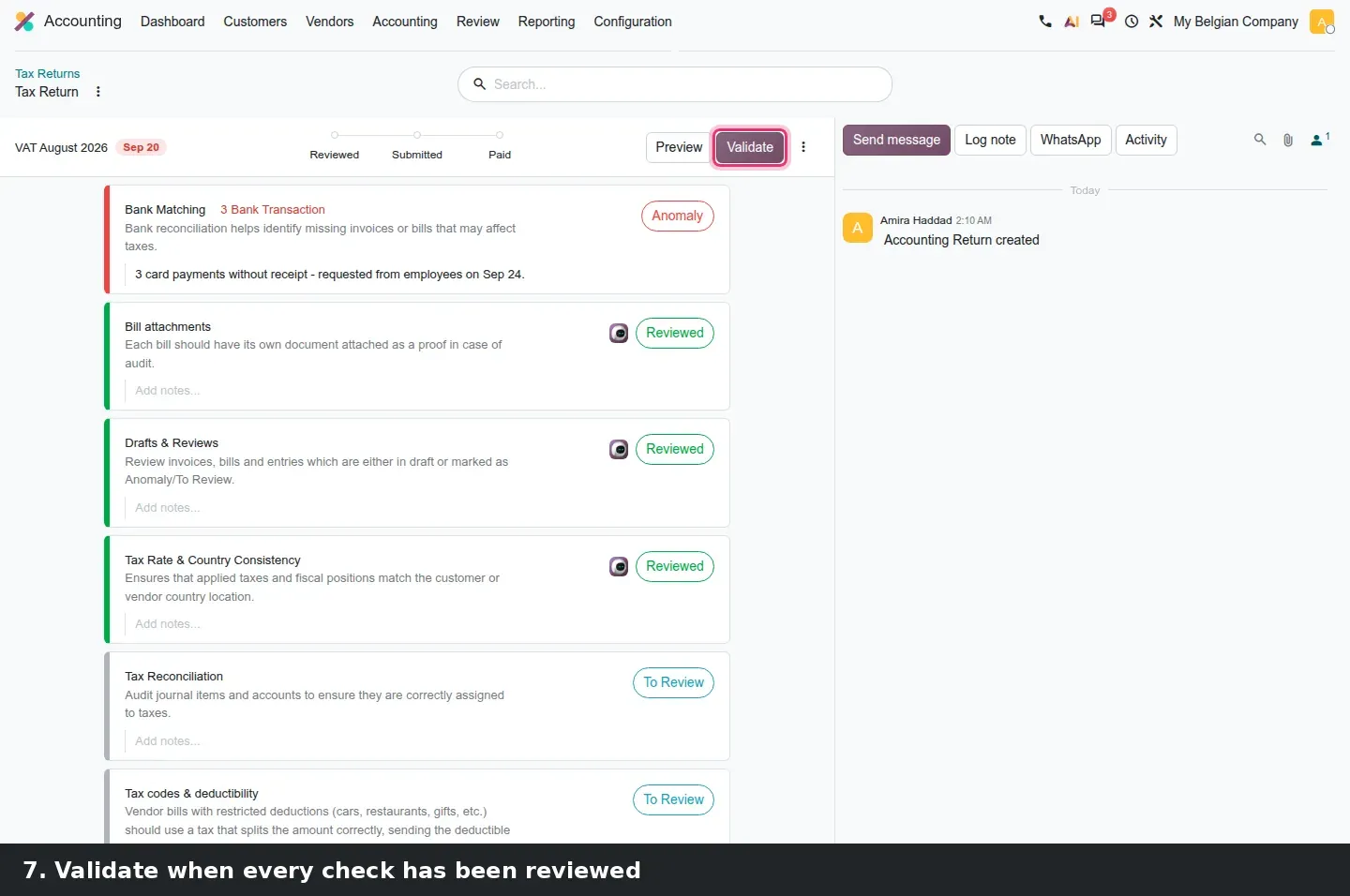
Task: Click the user avatar in top right
Action: pyautogui.click(x=1322, y=22)
